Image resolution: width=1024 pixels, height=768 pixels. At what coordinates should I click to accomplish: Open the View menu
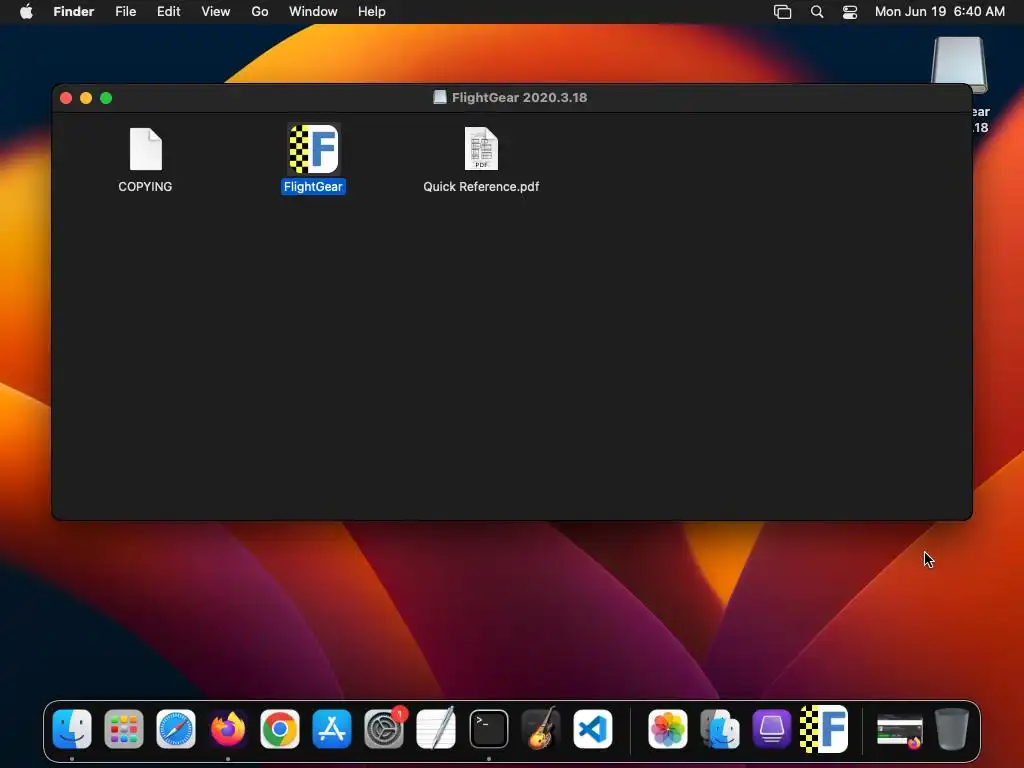(216, 12)
